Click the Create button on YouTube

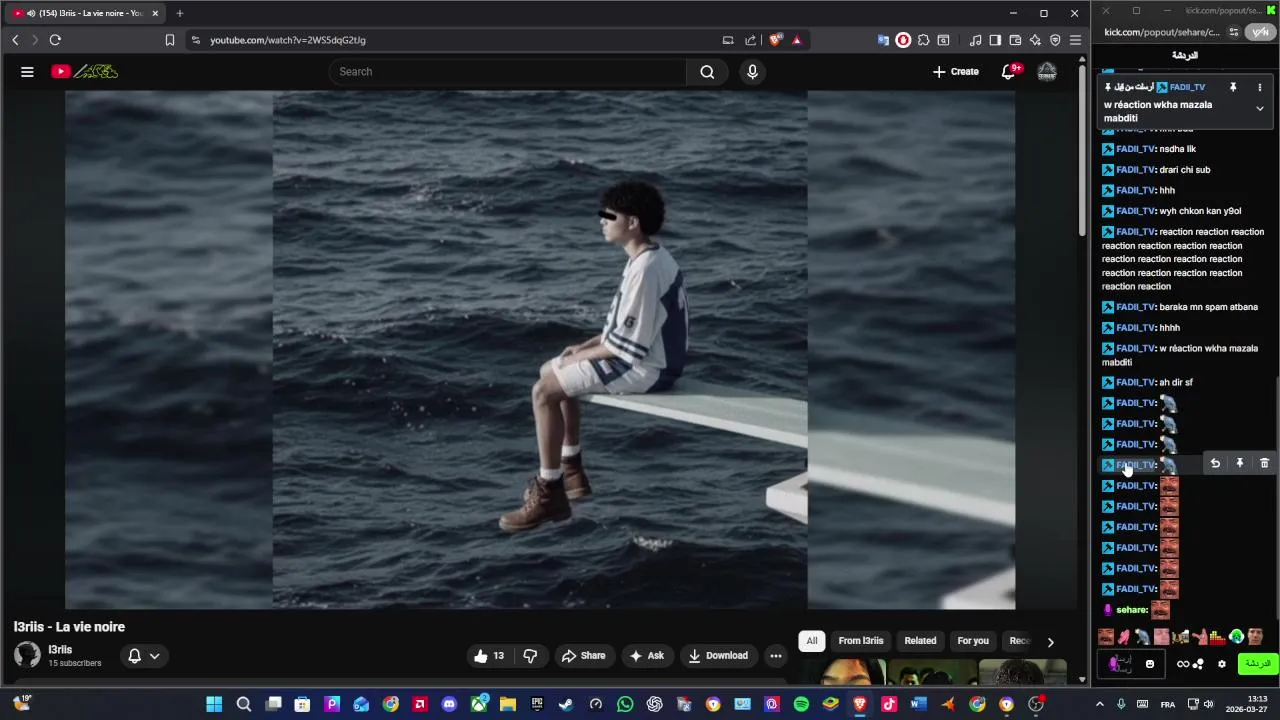[955, 71]
